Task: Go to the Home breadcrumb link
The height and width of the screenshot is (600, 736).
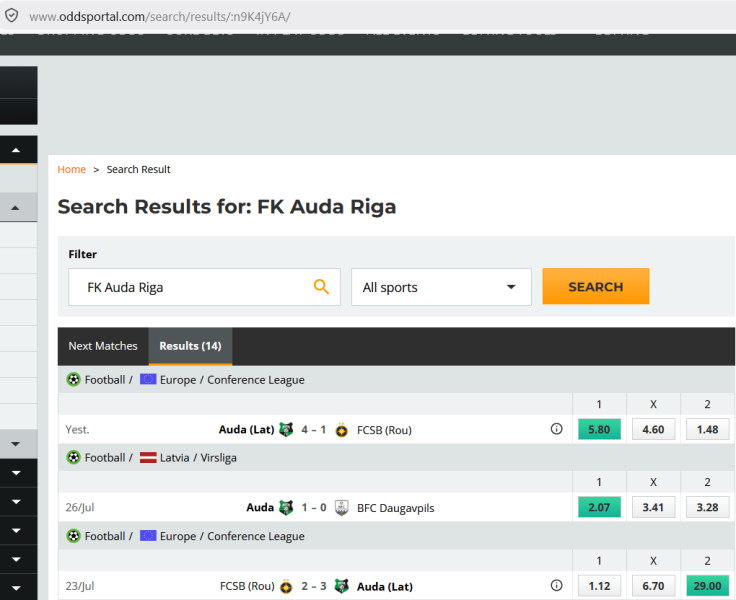Action: coord(71,169)
